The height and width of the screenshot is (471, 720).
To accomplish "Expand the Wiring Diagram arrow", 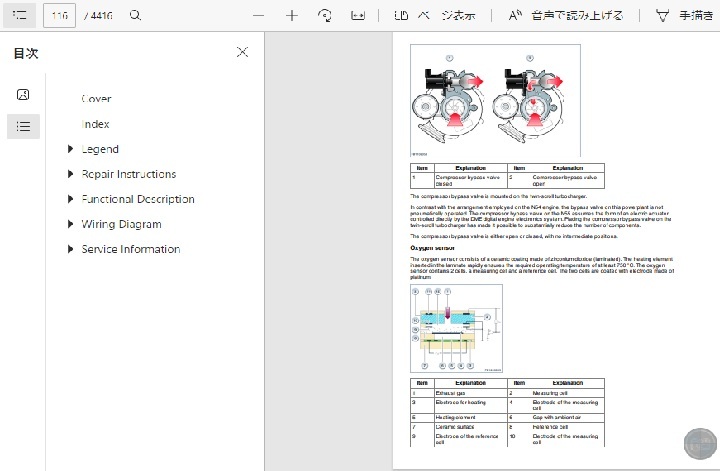I will coord(70,224).
